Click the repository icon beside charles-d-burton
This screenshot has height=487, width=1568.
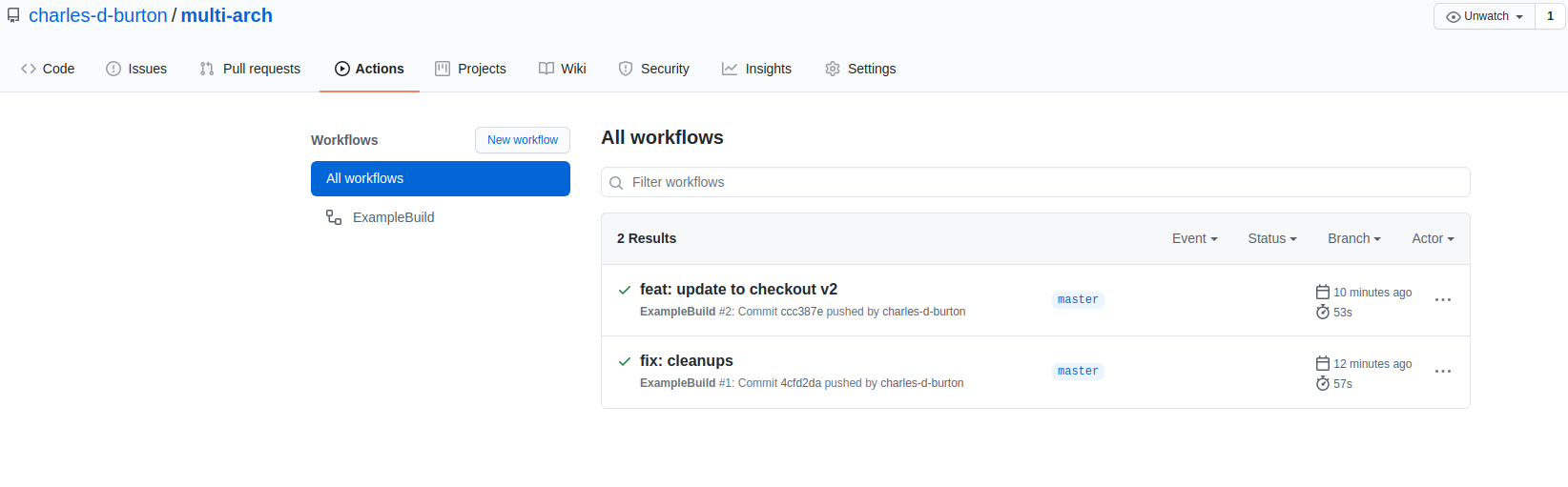tap(13, 16)
